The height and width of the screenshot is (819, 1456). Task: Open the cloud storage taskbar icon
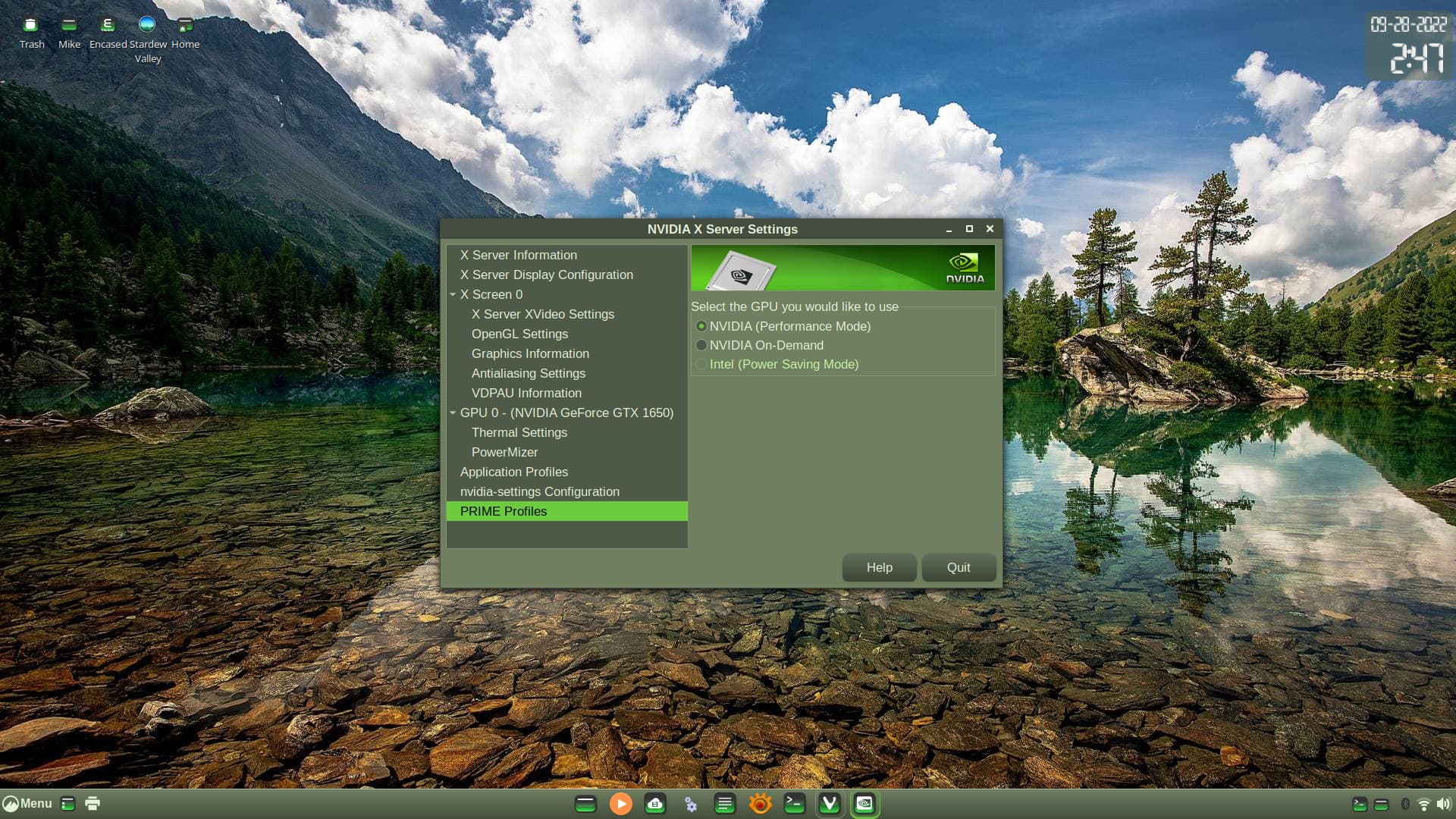(655, 804)
